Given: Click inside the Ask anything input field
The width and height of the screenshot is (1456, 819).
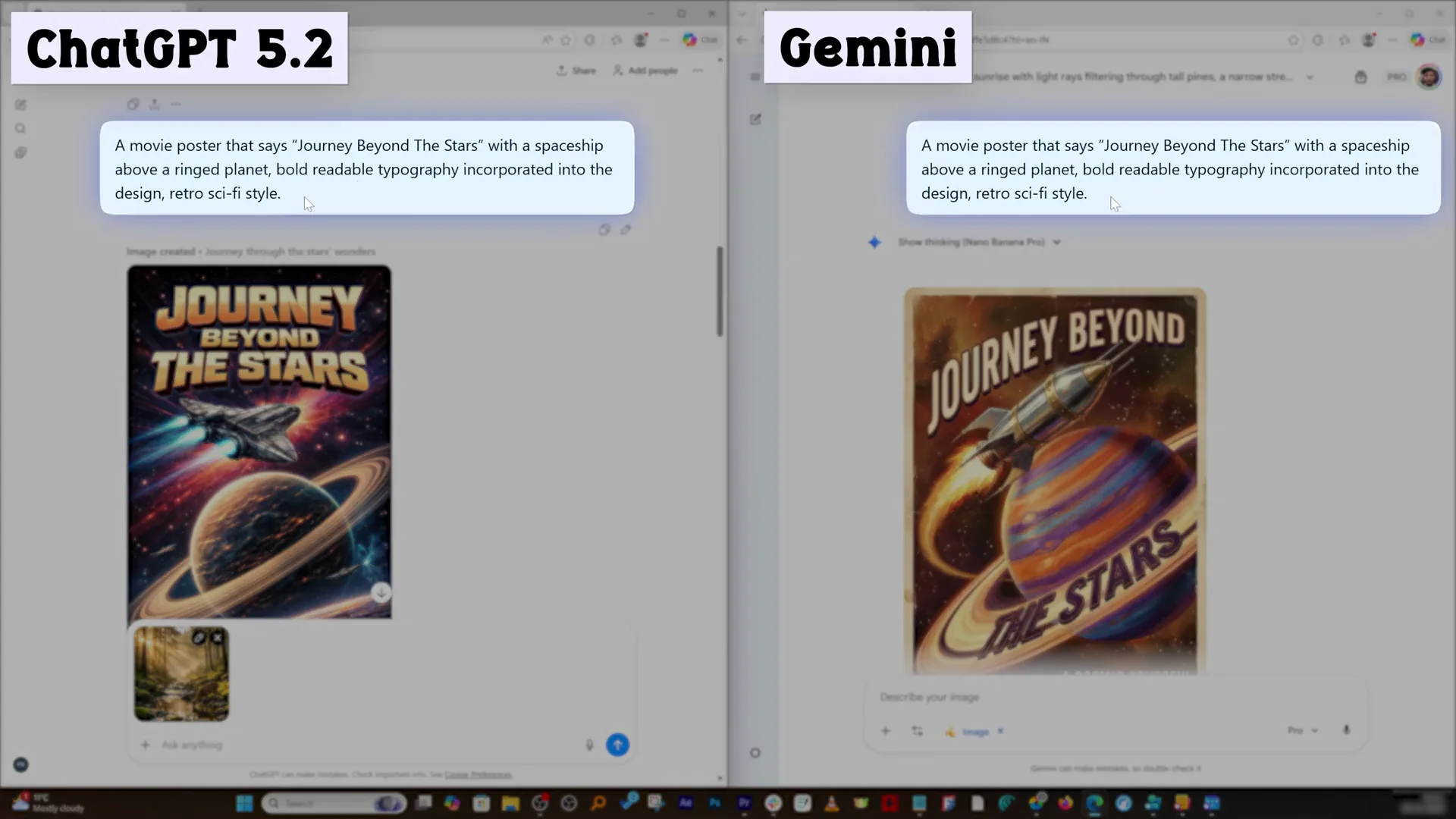Looking at the screenshot, I should pyautogui.click(x=303, y=745).
